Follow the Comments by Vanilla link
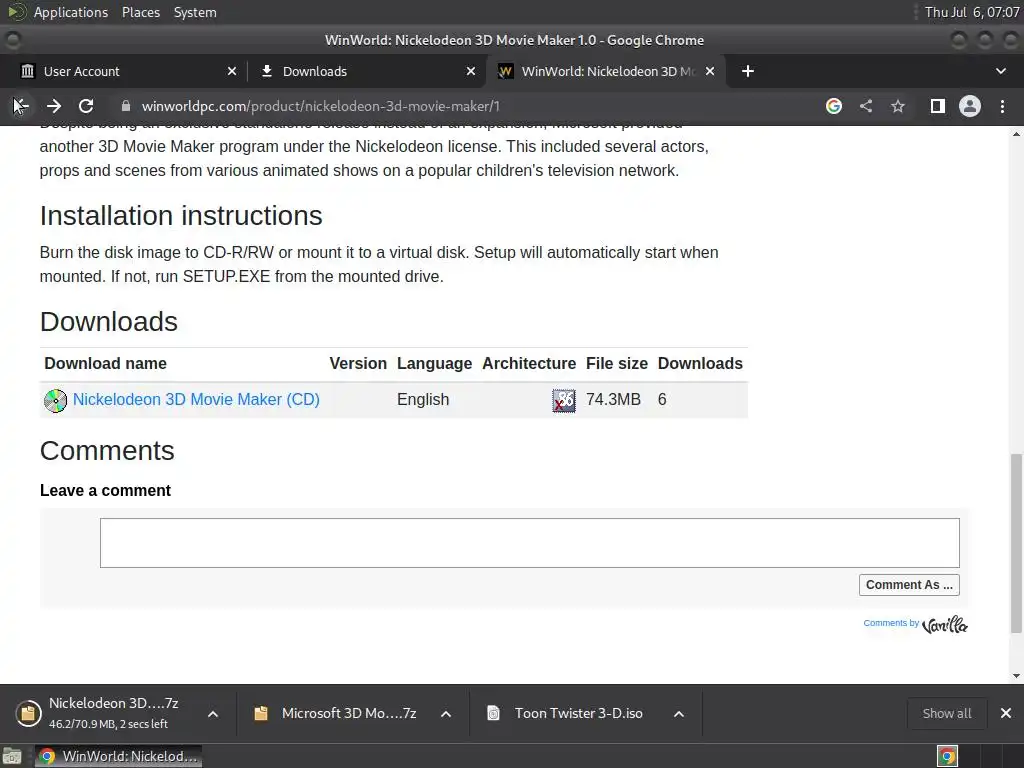 [916, 624]
